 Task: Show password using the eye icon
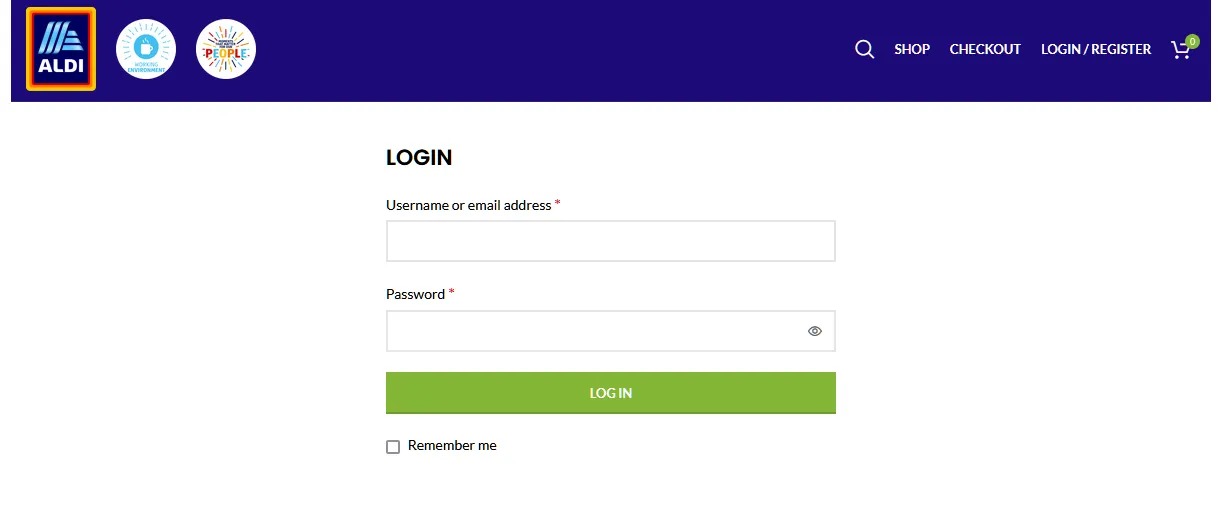tap(815, 331)
